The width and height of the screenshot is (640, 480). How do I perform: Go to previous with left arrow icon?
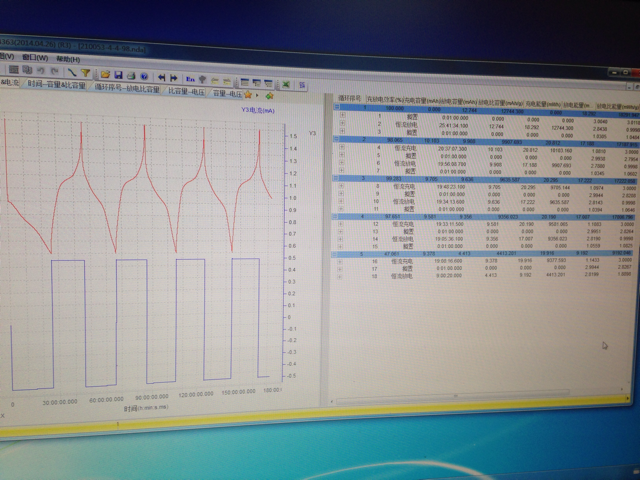162,77
